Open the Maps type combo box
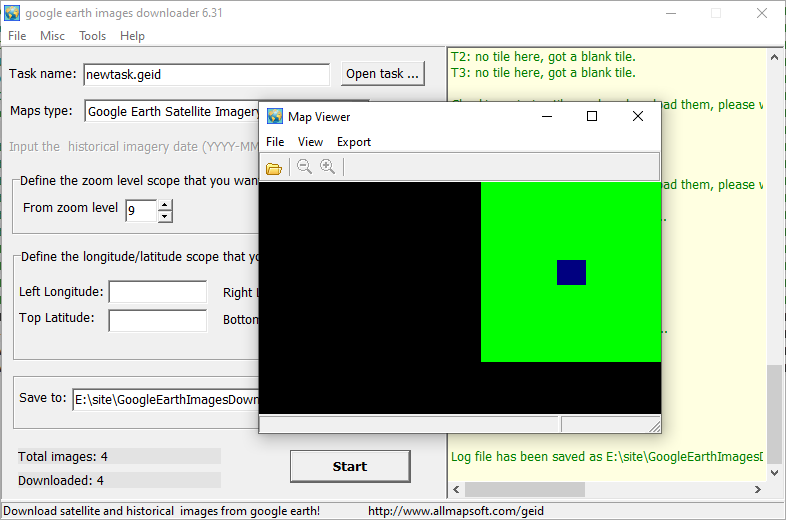Image resolution: width=786 pixels, height=520 pixels. (x=172, y=111)
